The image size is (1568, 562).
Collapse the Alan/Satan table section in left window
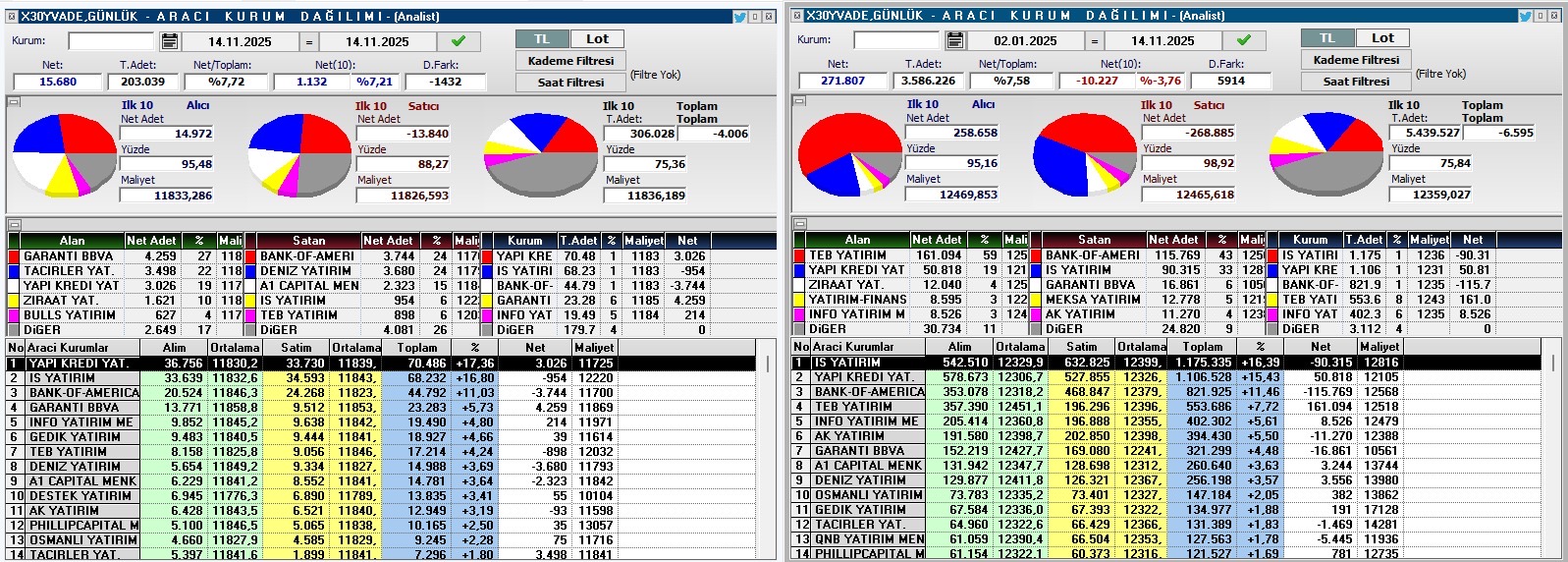[14, 224]
